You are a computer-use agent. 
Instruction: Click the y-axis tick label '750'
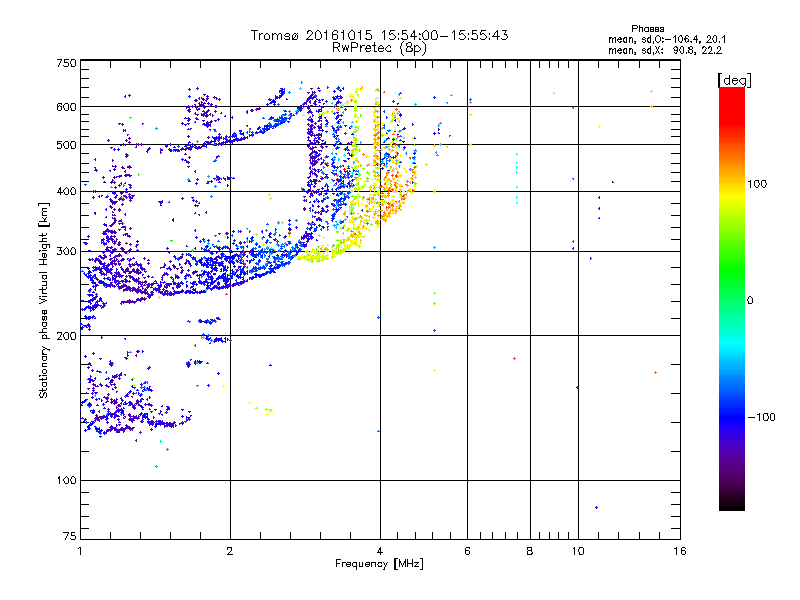point(67,63)
